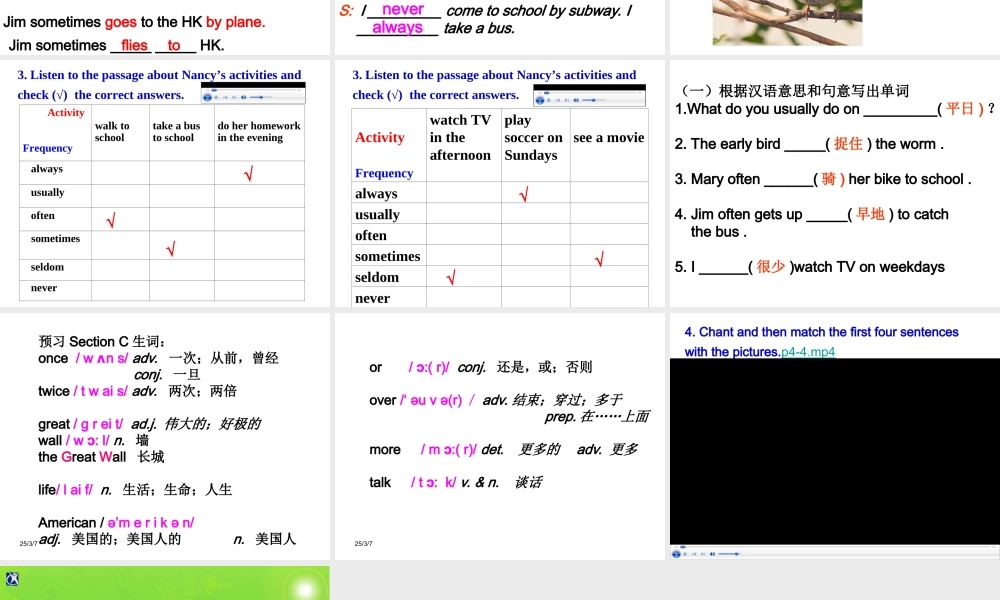This screenshot has height=600, width=1000.
Task: Click '预习 Section C 生词' heading
Action: pyautogui.click(x=102, y=341)
